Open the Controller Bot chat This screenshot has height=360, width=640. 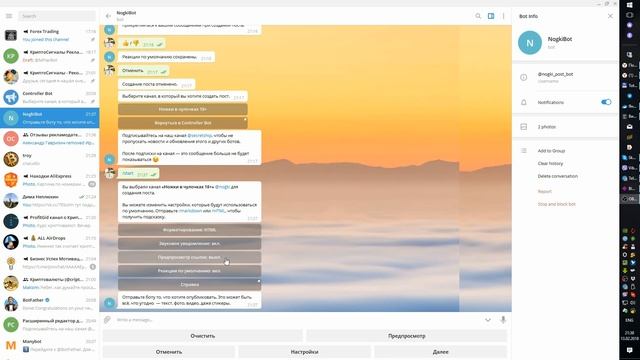coord(49,97)
